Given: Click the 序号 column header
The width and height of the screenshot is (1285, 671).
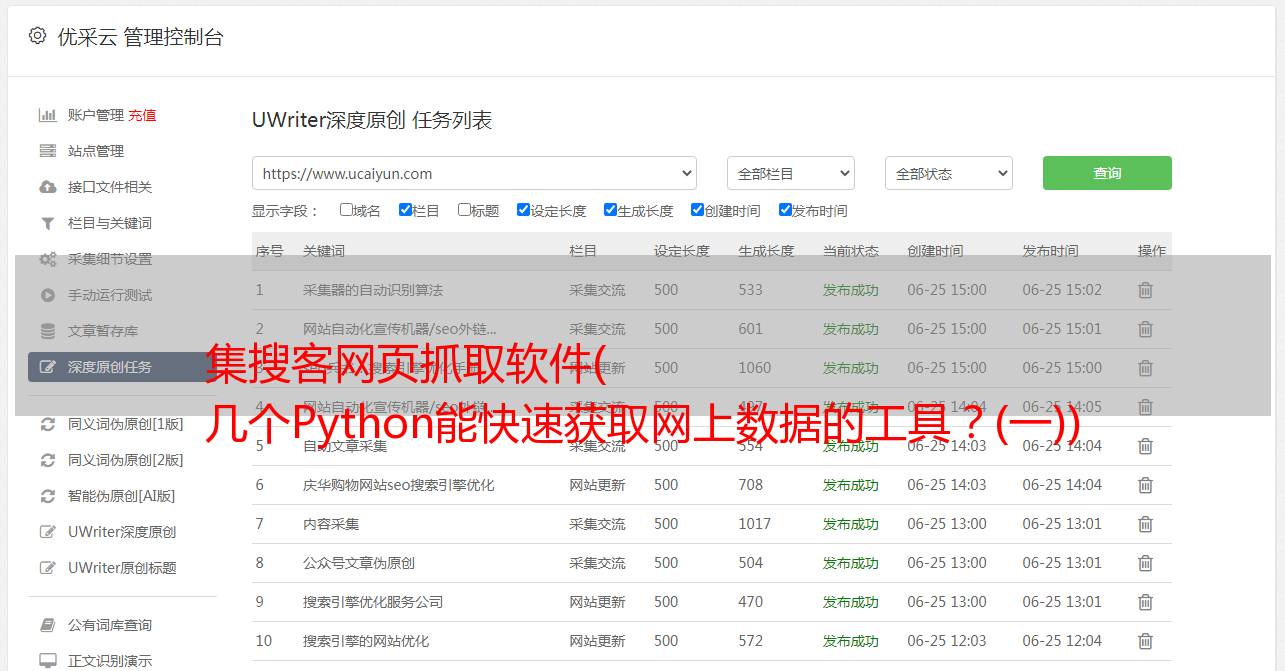Looking at the screenshot, I should tap(269, 251).
